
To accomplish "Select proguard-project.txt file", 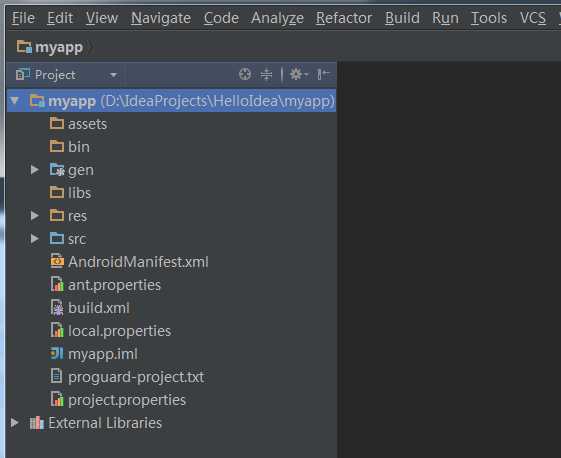I will (136, 377).
